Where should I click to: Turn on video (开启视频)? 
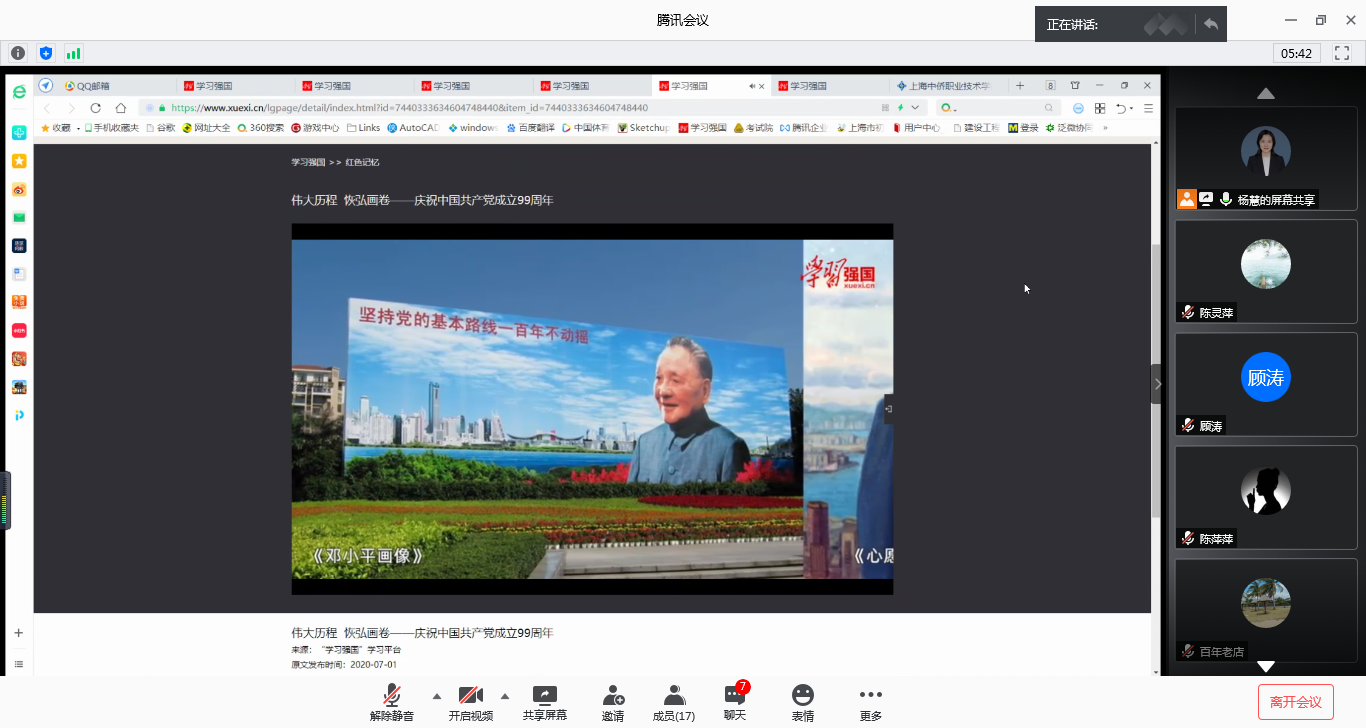tap(470, 702)
